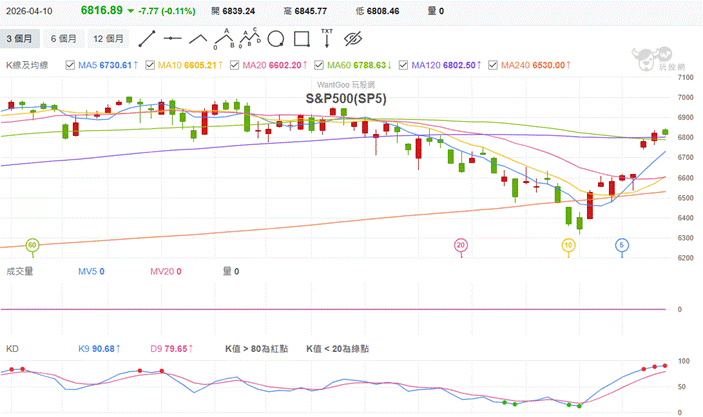Switch to the 12 個月 time range
Image resolution: width=703 pixels, height=417 pixels.
pos(108,39)
